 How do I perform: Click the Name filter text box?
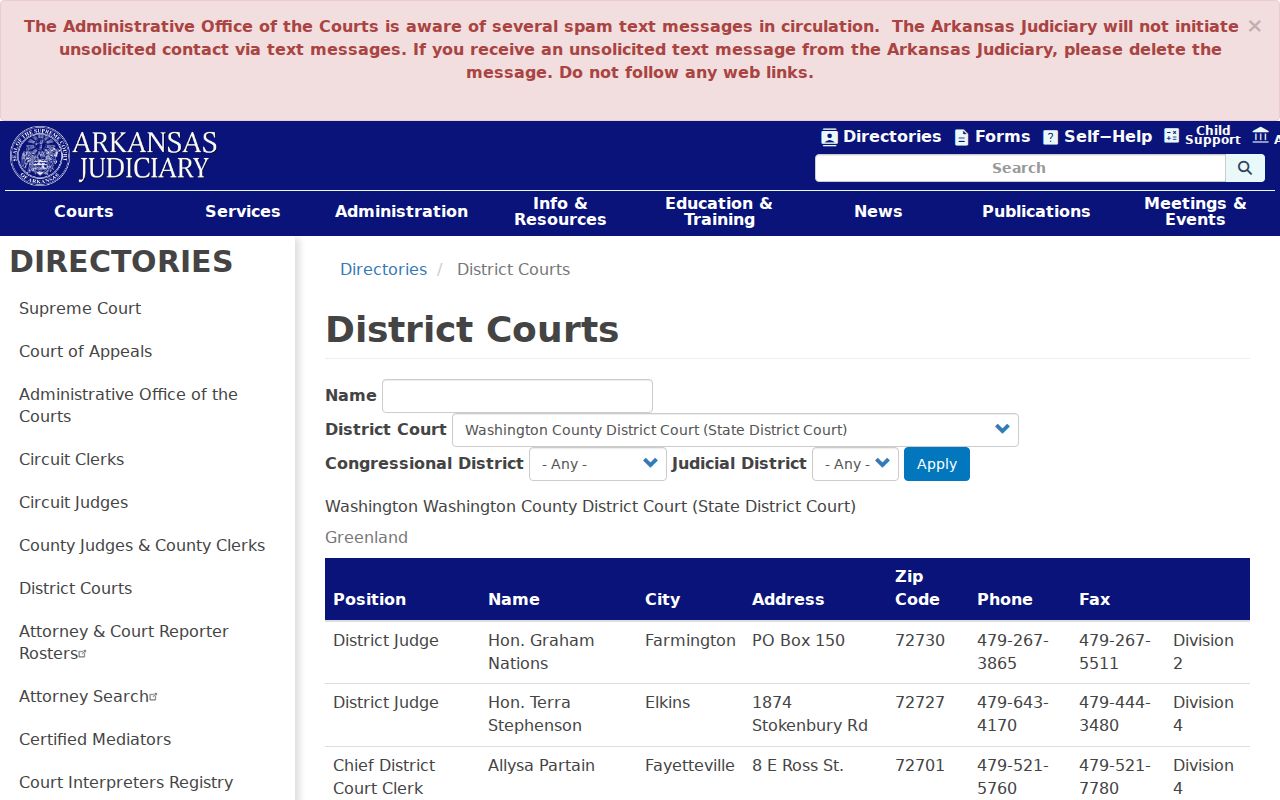pos(517,396)
